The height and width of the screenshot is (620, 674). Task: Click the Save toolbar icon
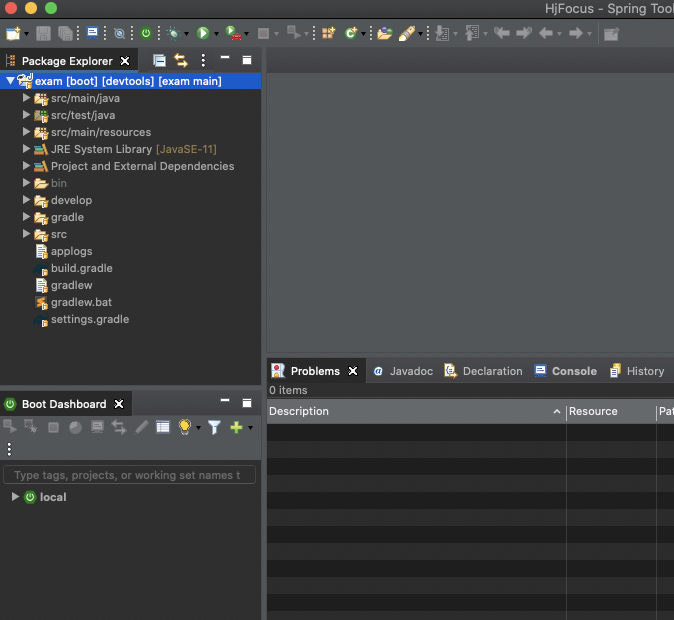[43, 33]
